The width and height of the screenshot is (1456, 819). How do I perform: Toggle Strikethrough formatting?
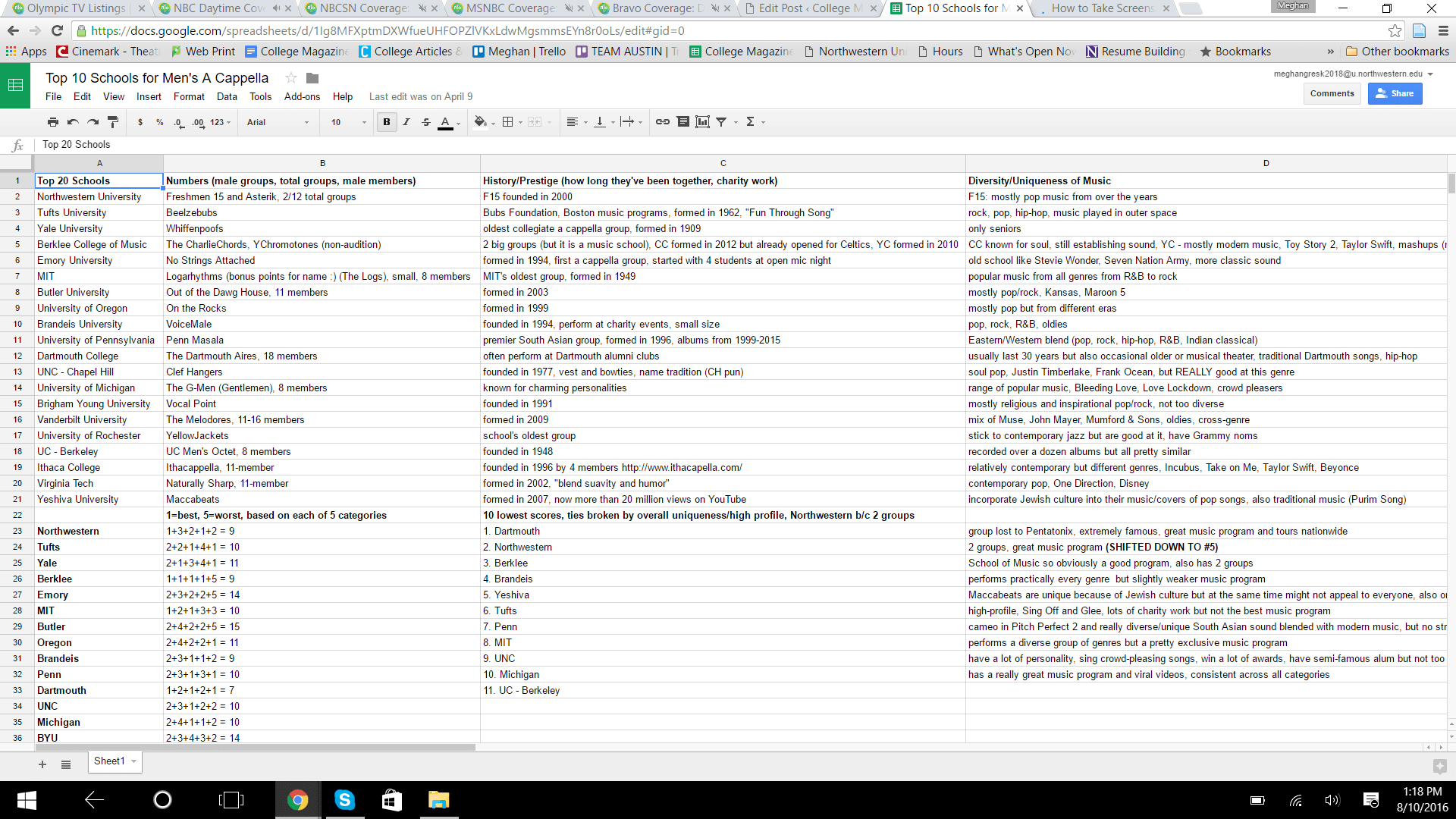click(426, 122)
